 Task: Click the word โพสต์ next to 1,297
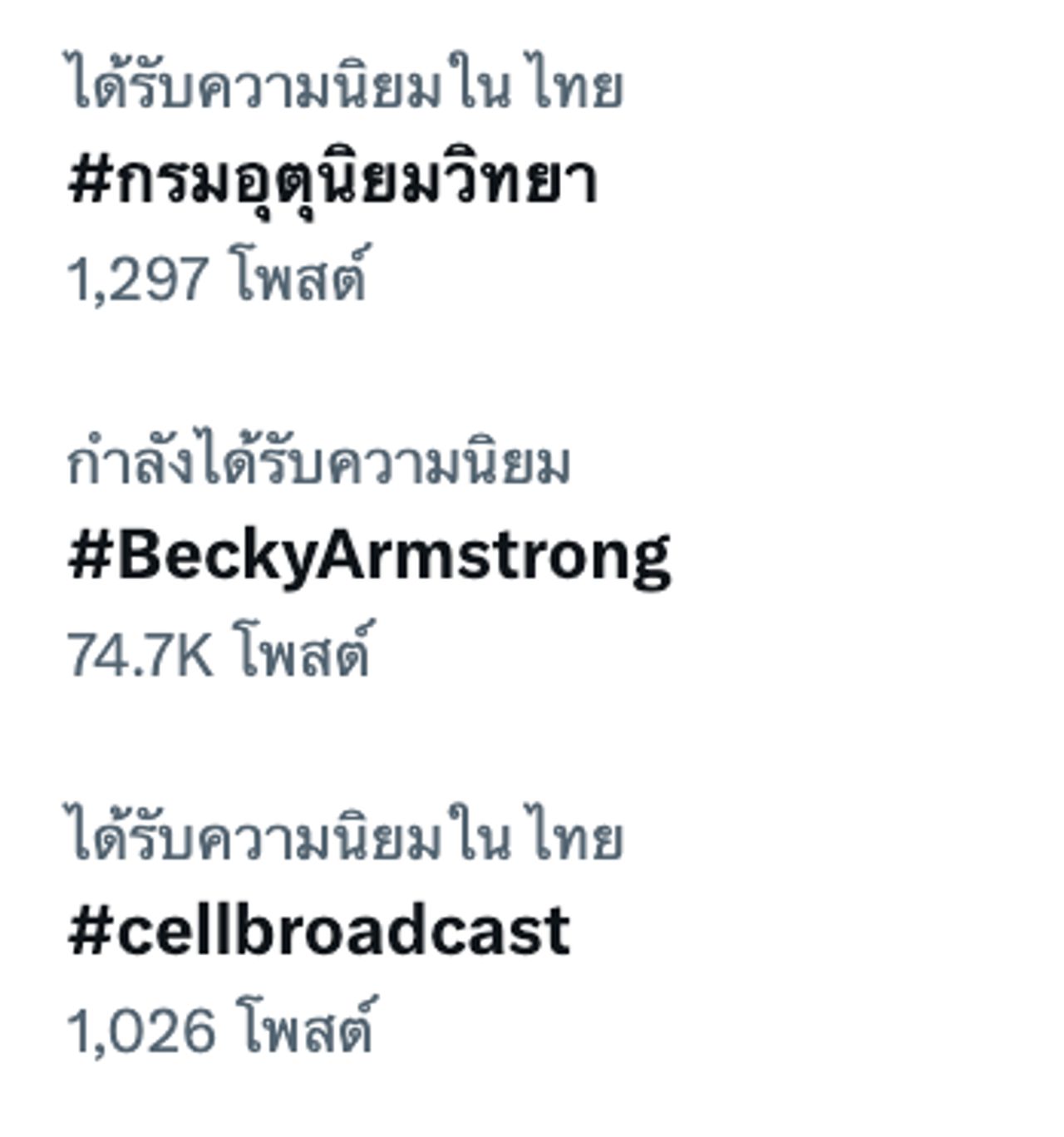pos(299,276)
